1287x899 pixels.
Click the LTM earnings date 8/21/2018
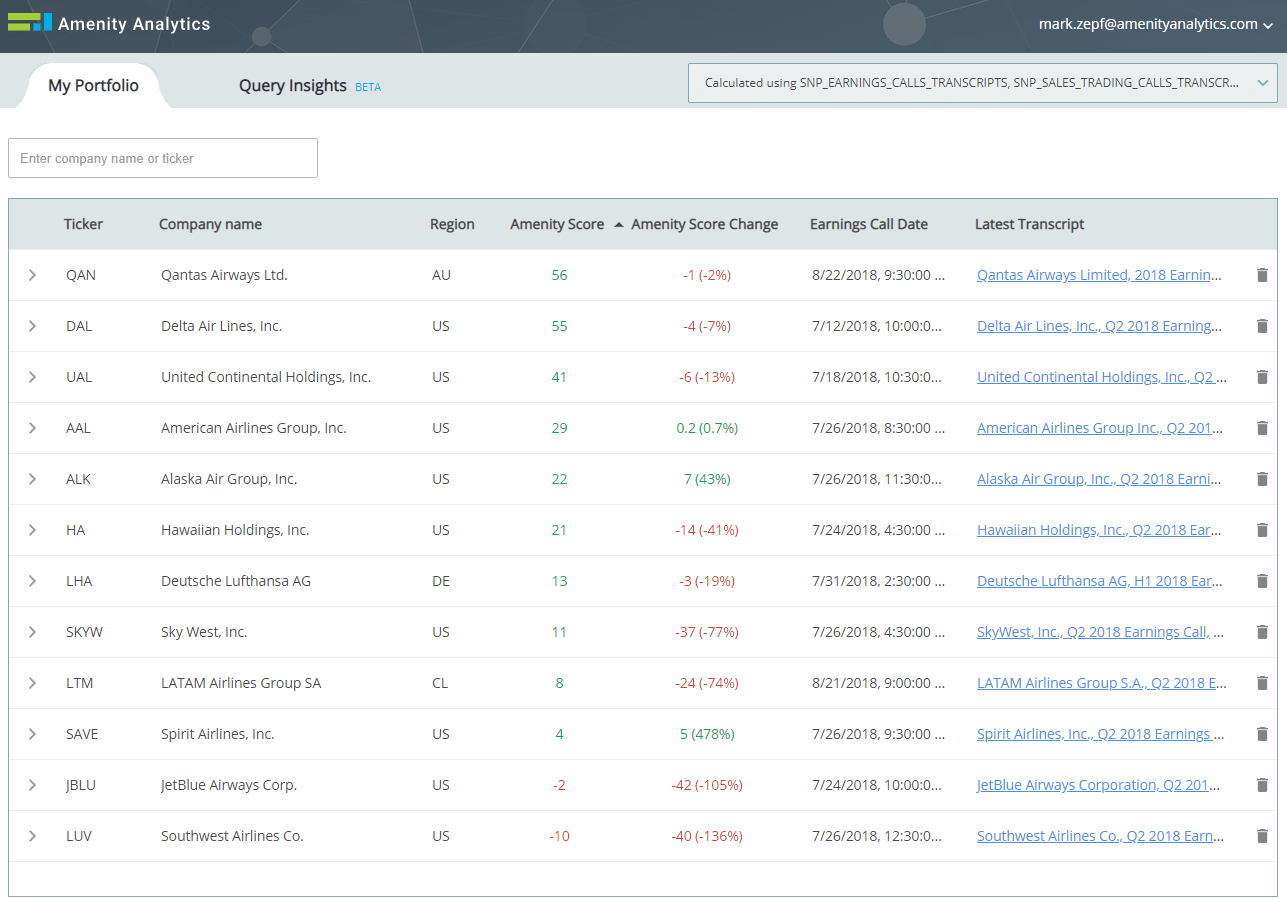pos(878,683)
